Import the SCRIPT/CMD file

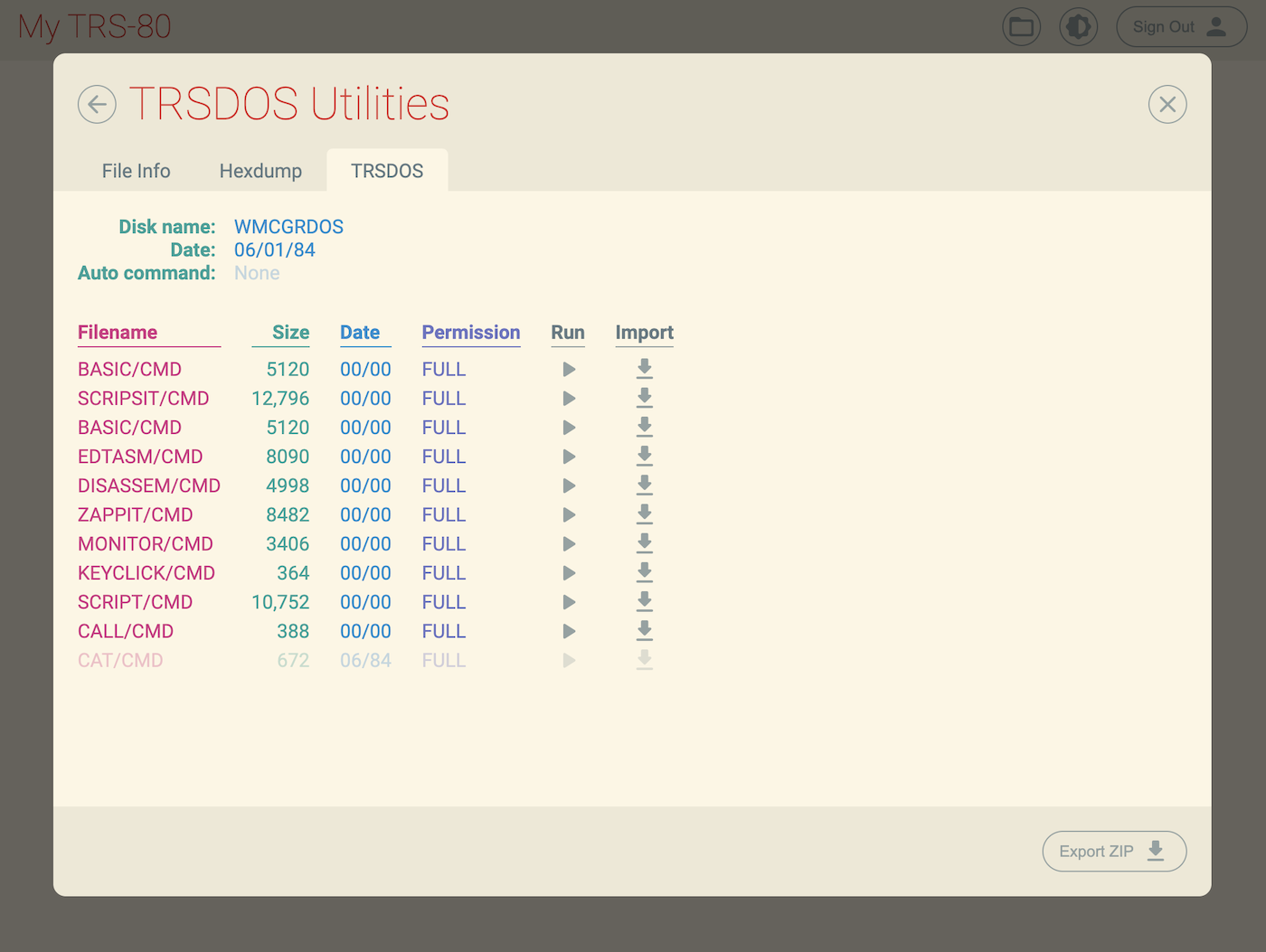coord(645,602)
